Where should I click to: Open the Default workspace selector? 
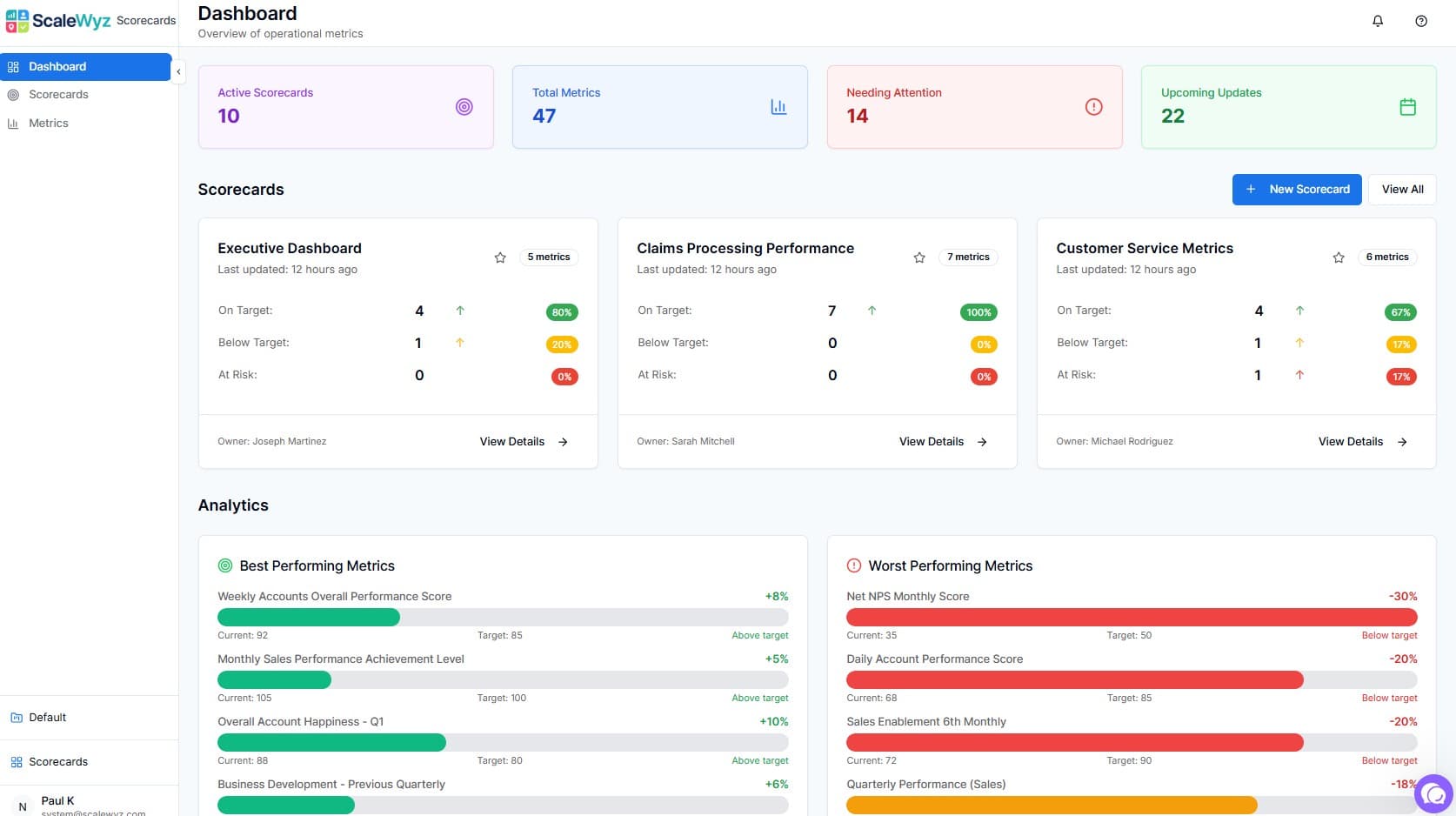coord(48,717)
